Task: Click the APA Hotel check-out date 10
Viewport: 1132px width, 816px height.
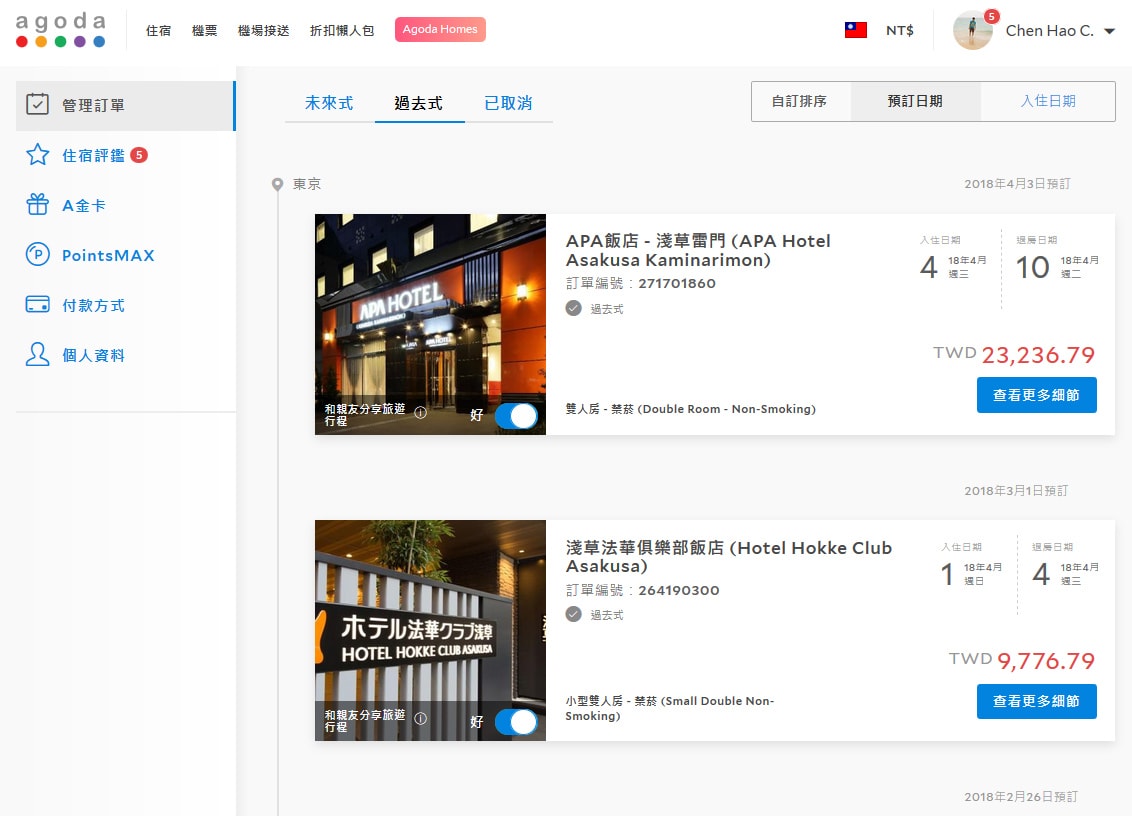Action: click(x=1033, y=267)
